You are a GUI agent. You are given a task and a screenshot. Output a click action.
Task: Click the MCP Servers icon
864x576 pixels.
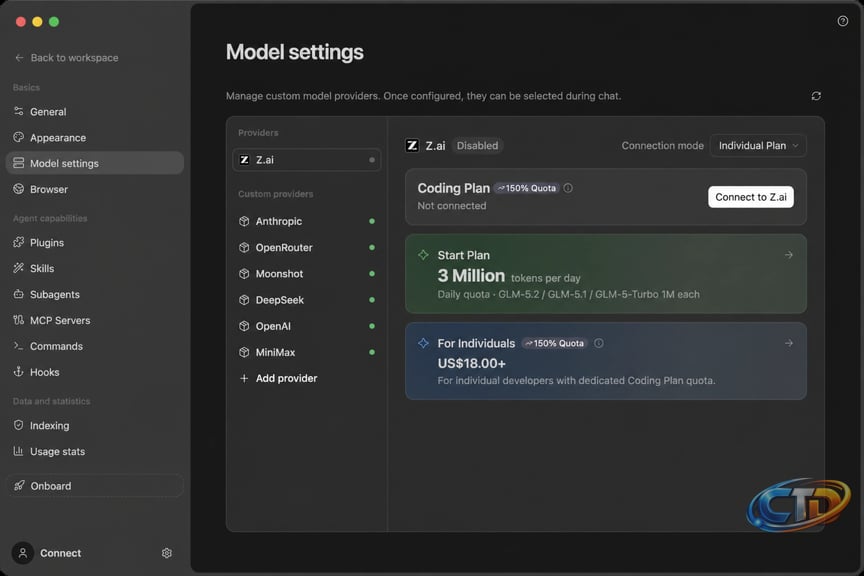19,320
